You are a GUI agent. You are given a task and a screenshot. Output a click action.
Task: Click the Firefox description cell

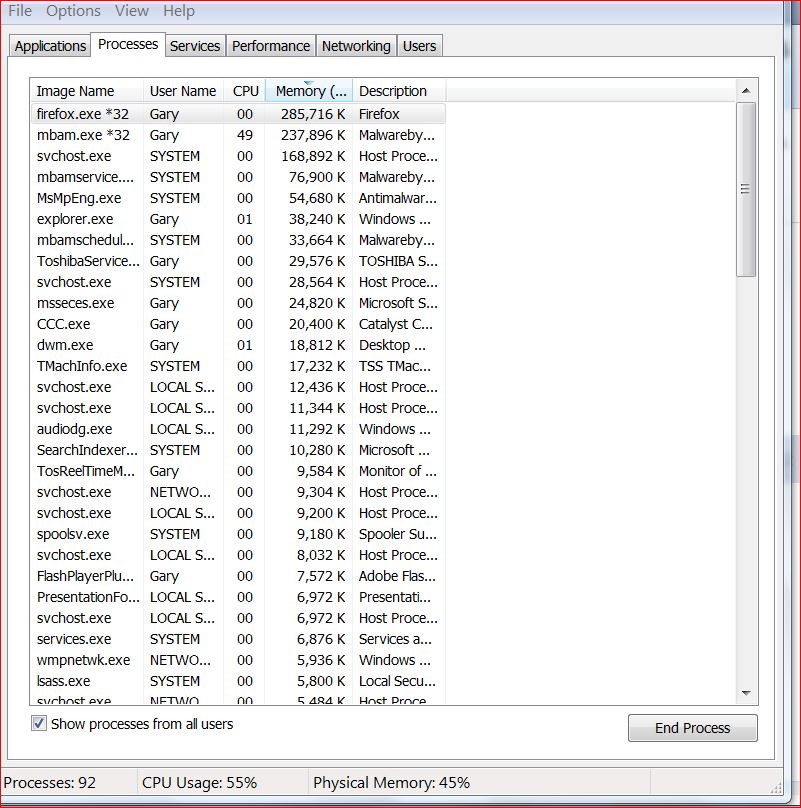coord(379,114)
